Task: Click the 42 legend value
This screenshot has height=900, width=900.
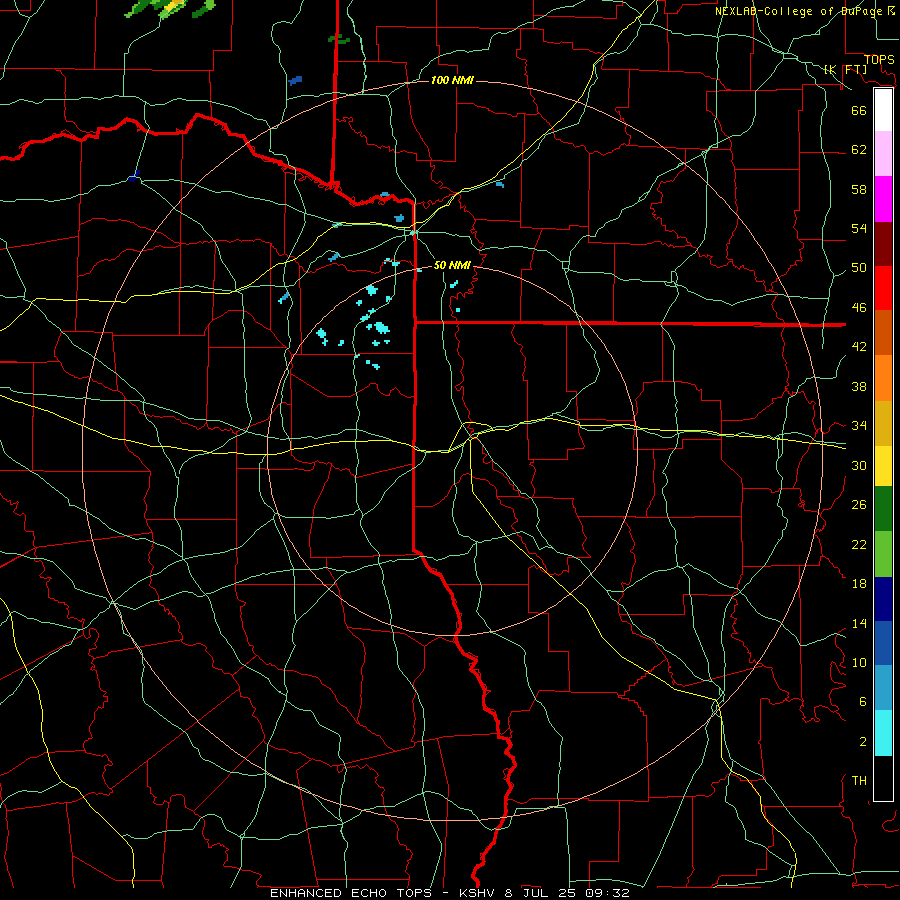Action: [859, 347]
